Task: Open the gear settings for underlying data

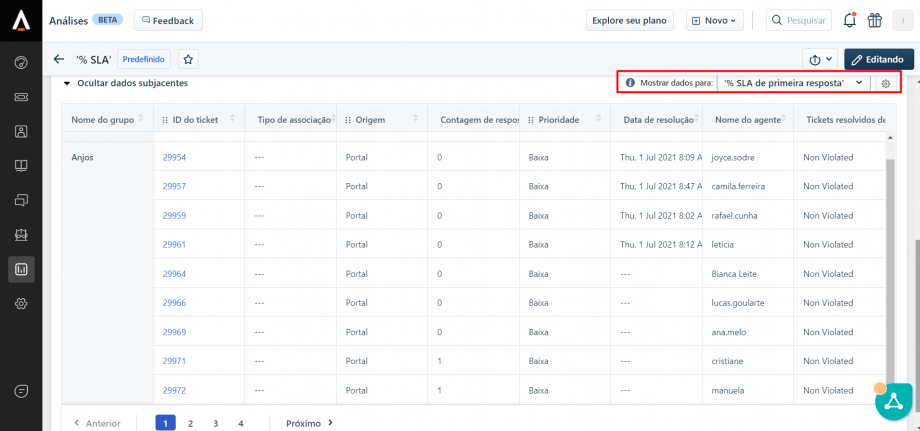Action: (885, 83)
